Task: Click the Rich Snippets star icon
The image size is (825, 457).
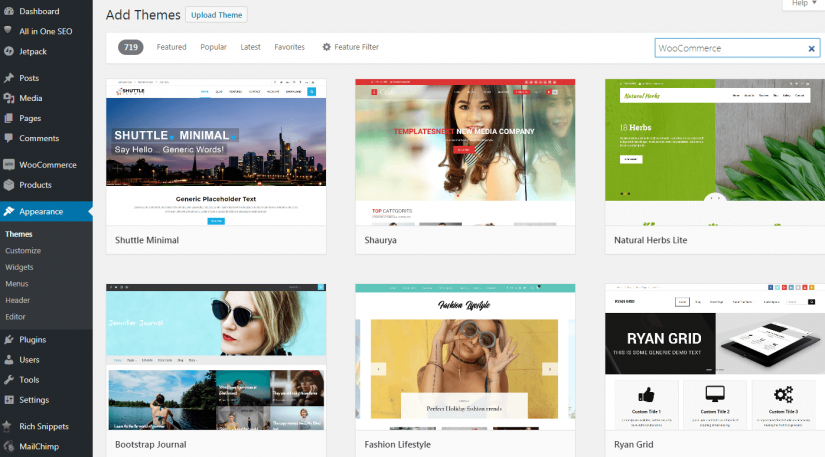Action: tap(7, 426)
